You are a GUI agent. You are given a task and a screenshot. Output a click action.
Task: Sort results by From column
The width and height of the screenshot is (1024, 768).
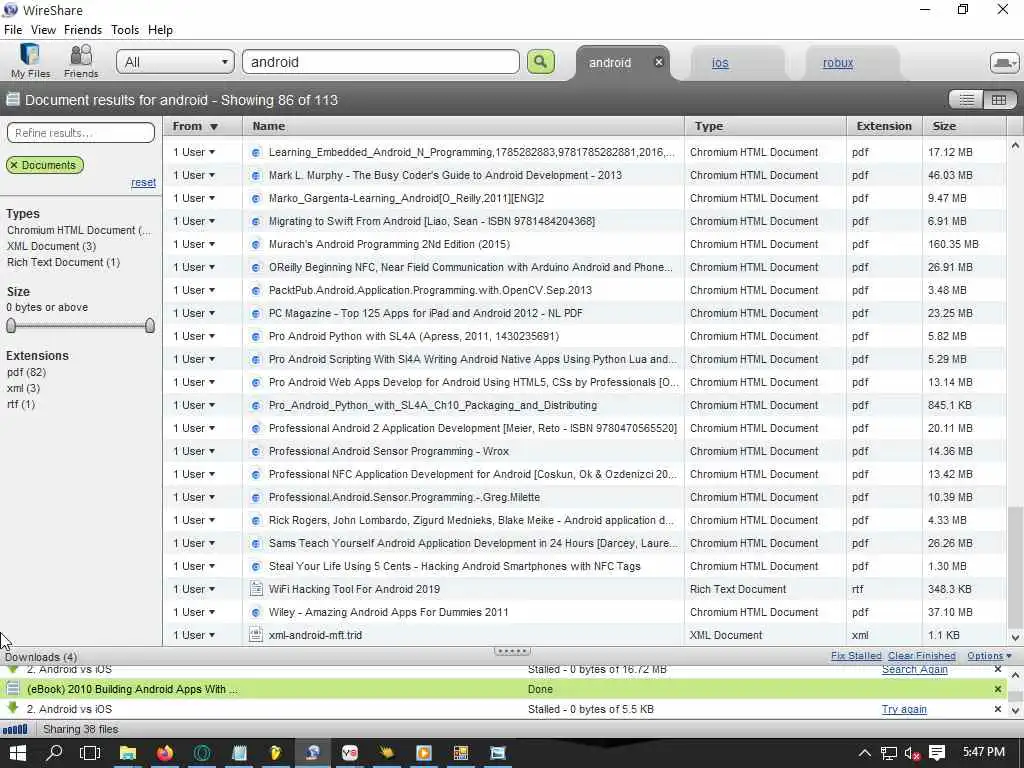click(202, 126)
